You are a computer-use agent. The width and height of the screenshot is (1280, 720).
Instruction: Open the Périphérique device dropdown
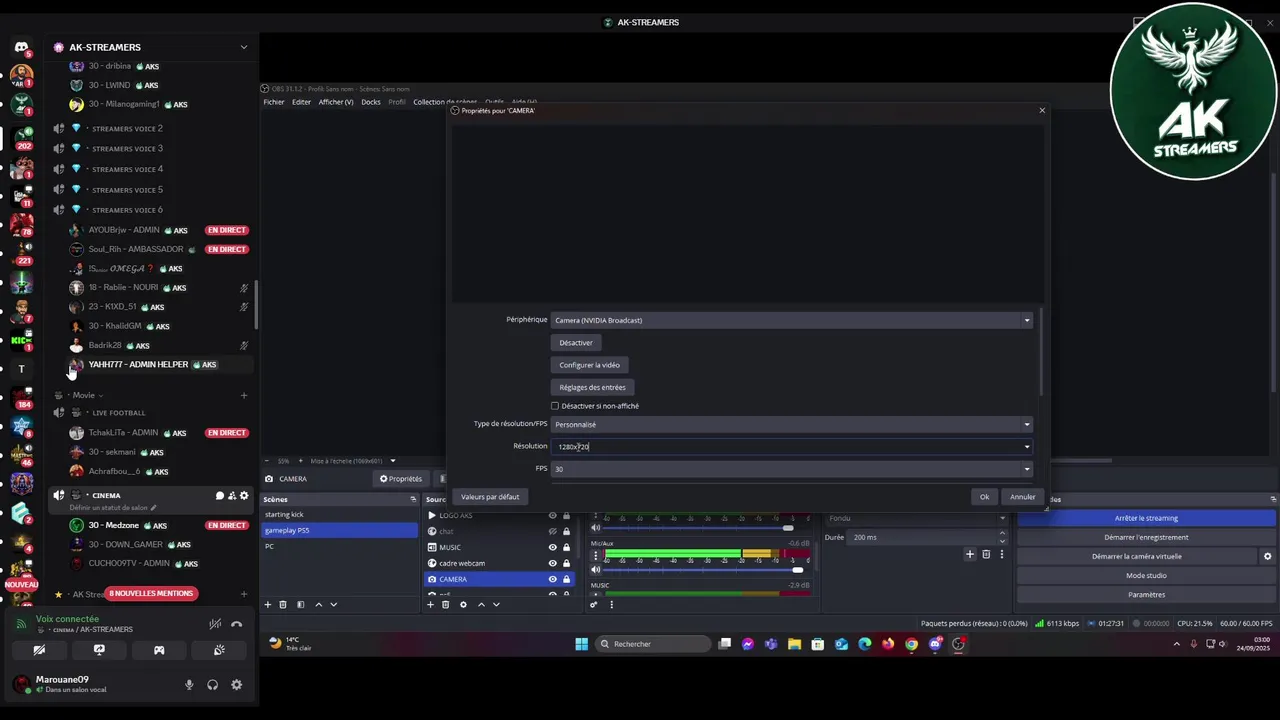[x=791, y=320]
